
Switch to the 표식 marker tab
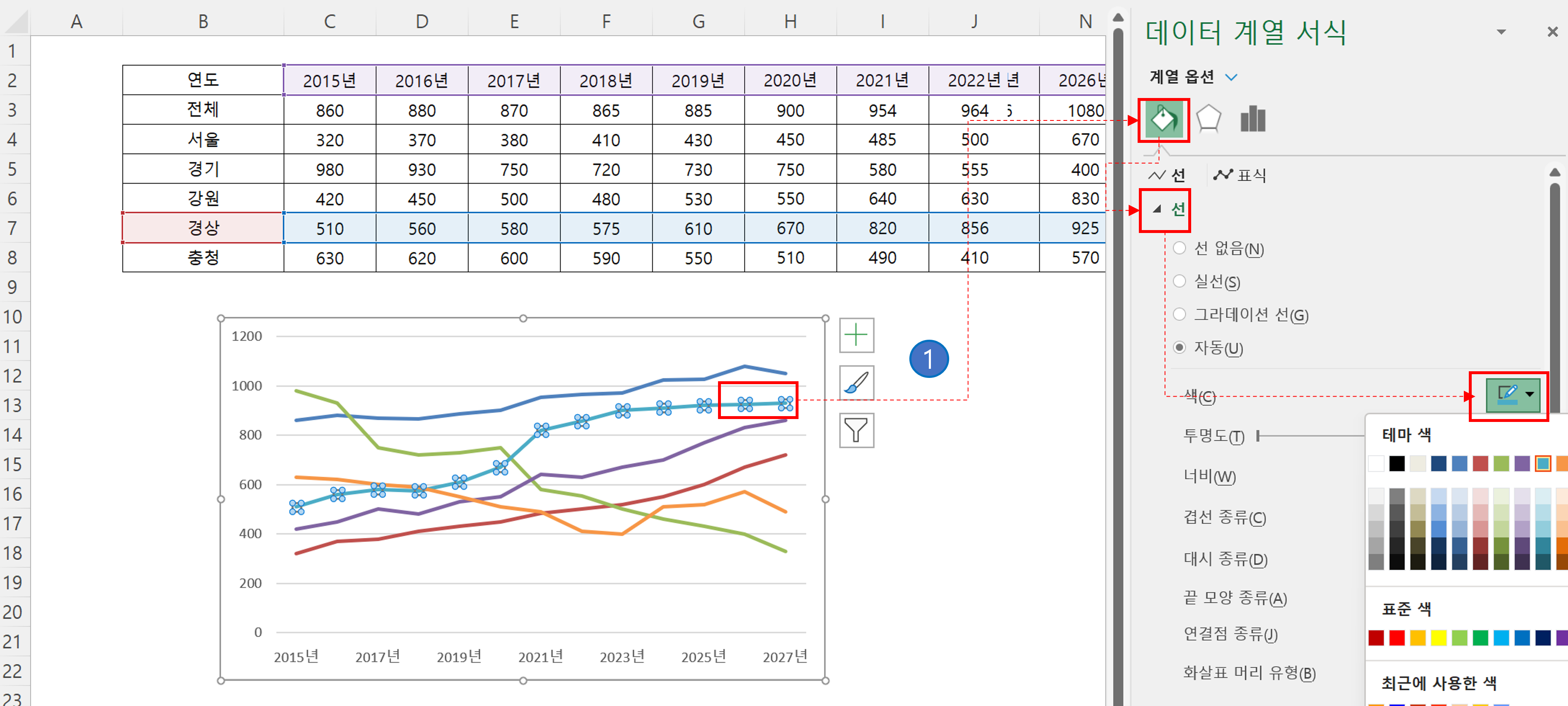point(1239,175)
